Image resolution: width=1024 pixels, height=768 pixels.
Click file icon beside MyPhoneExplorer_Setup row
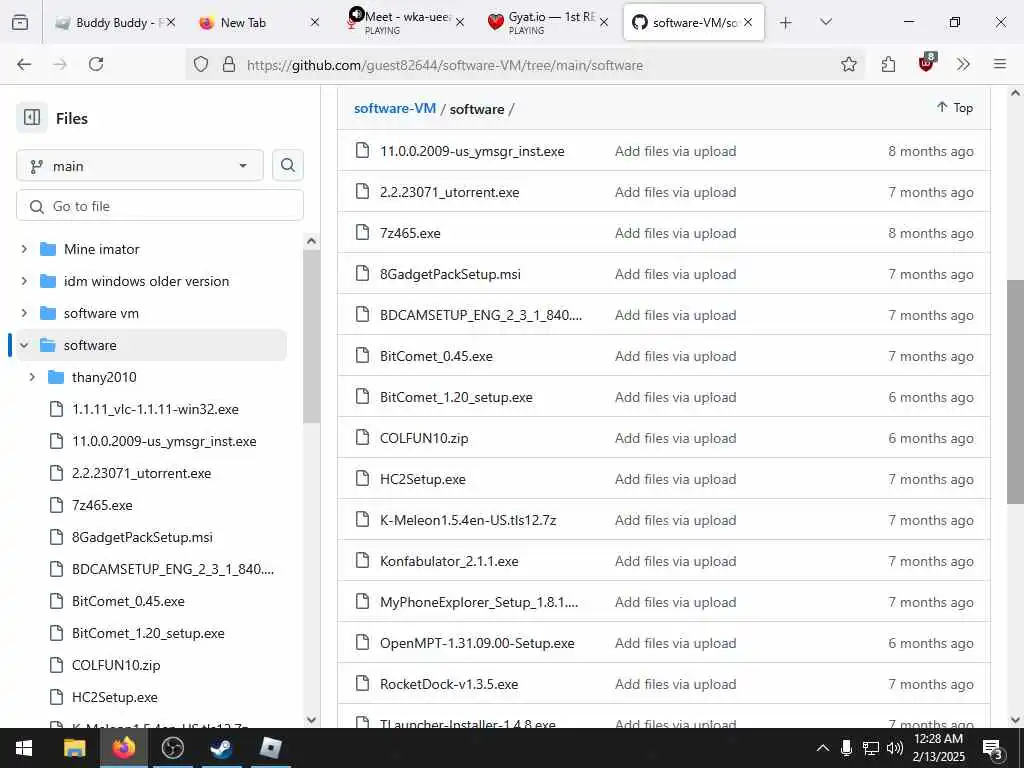362,601
